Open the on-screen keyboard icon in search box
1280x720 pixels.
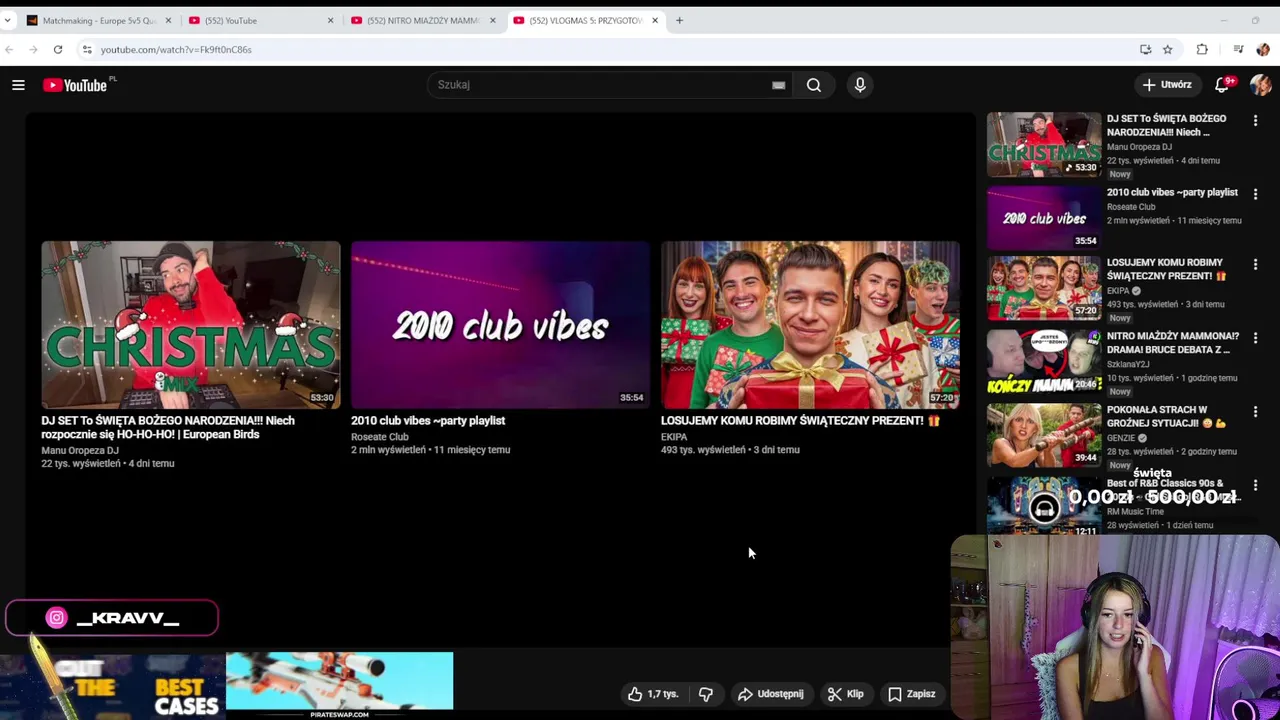778,85
